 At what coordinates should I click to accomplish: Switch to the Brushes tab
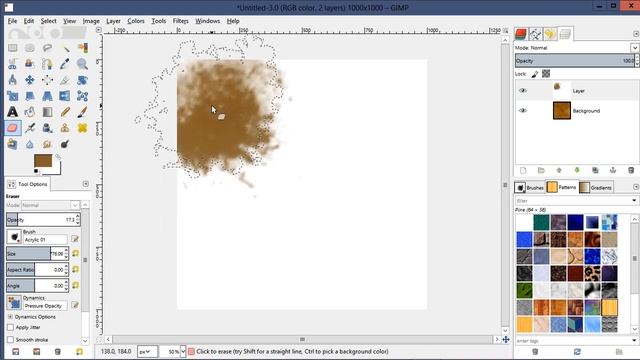point(529,187)
